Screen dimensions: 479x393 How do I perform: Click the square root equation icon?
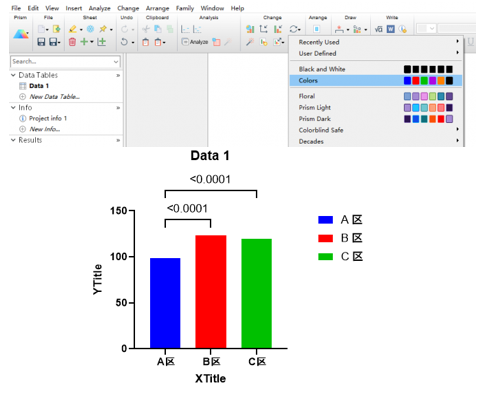tap(378, 29)
